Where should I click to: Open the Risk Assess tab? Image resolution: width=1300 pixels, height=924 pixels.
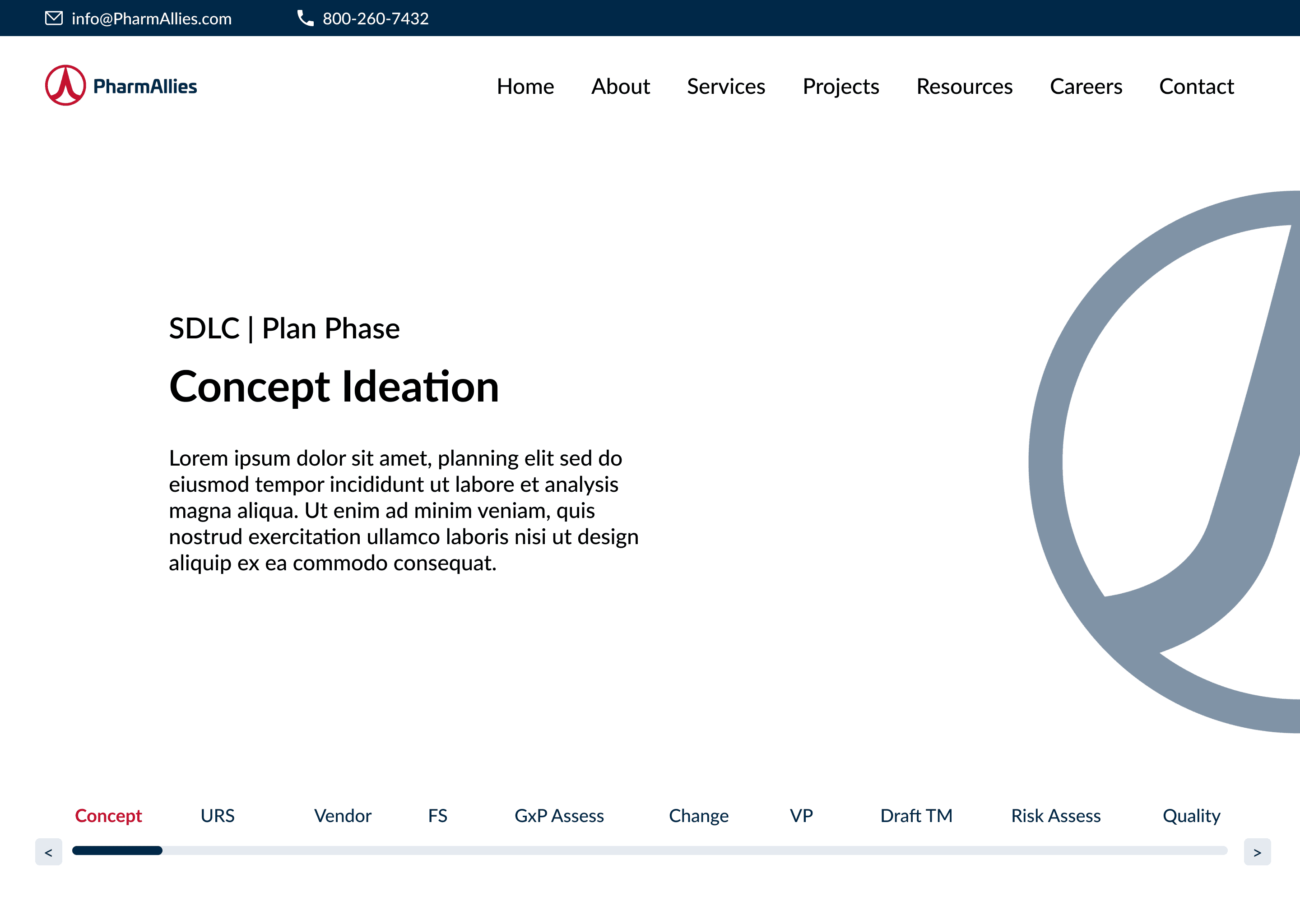pyautogui.click(x=1055, y=816)
